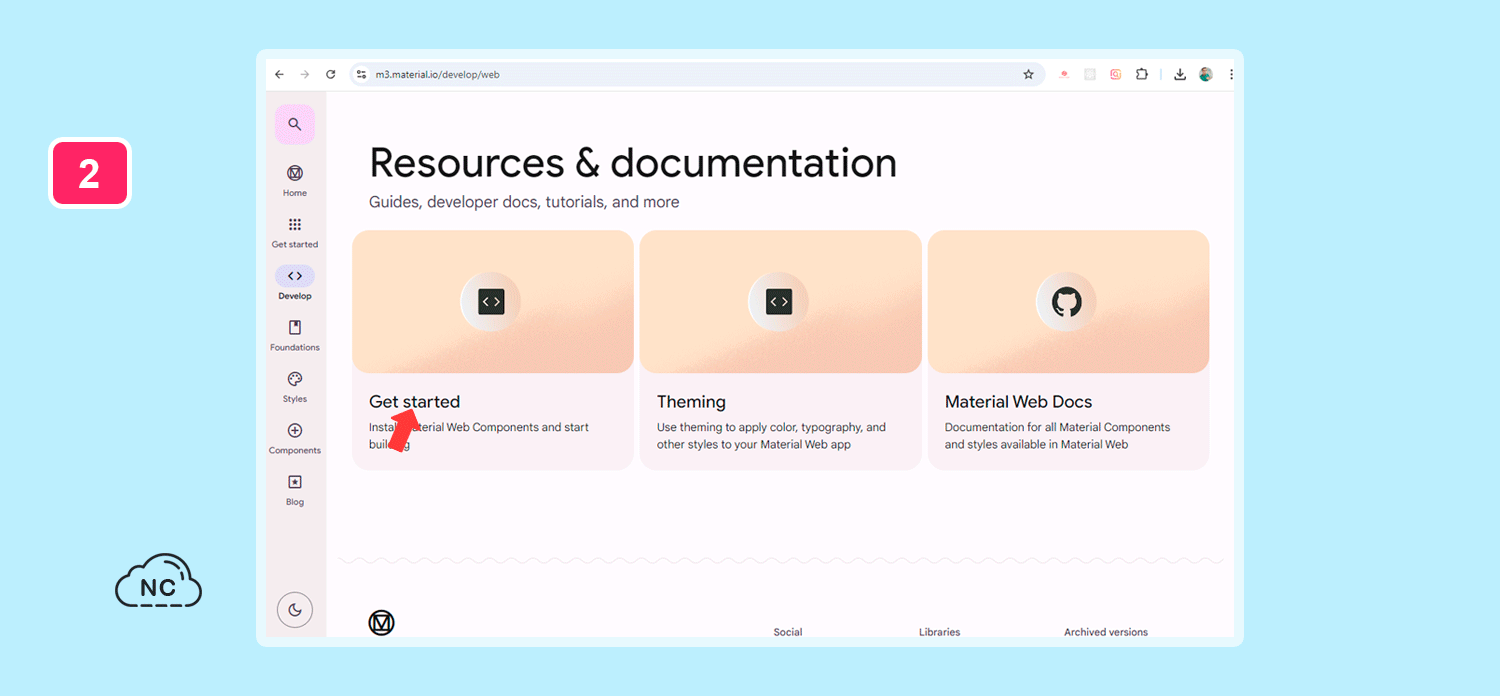Screen dimensions: 1500x696
Task: Click Material Web Docs card description text
Action: [x=1057, y=436]
